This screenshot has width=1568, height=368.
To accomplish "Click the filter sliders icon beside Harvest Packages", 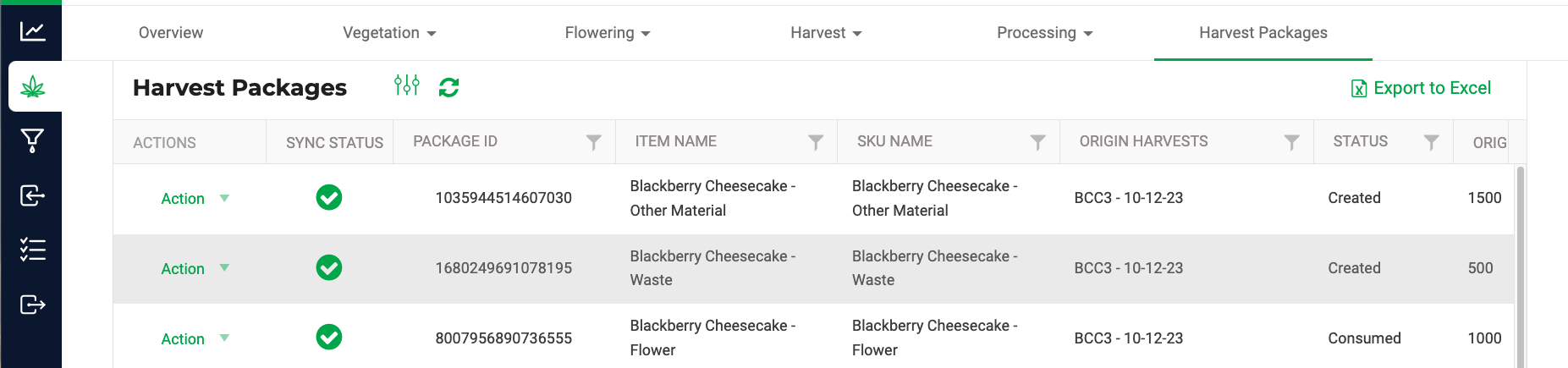I will coord(407,85).
